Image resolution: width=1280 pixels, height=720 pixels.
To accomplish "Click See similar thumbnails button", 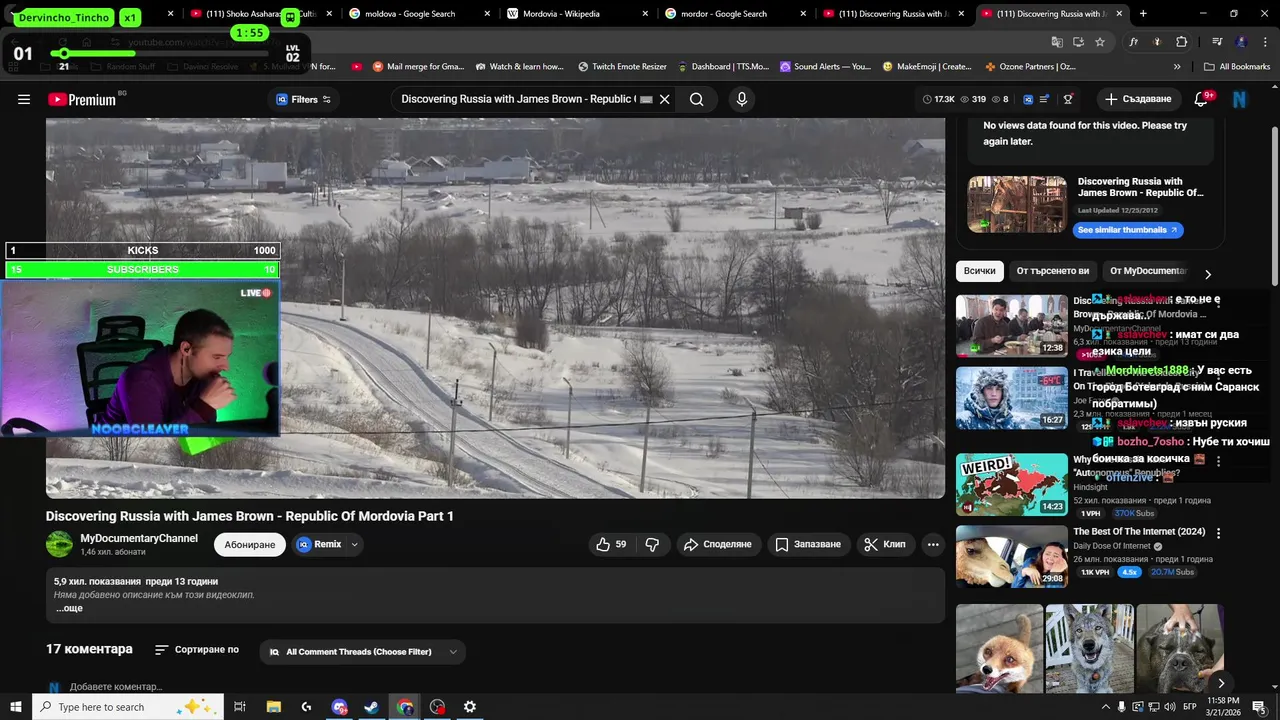I will (1128, 230).
